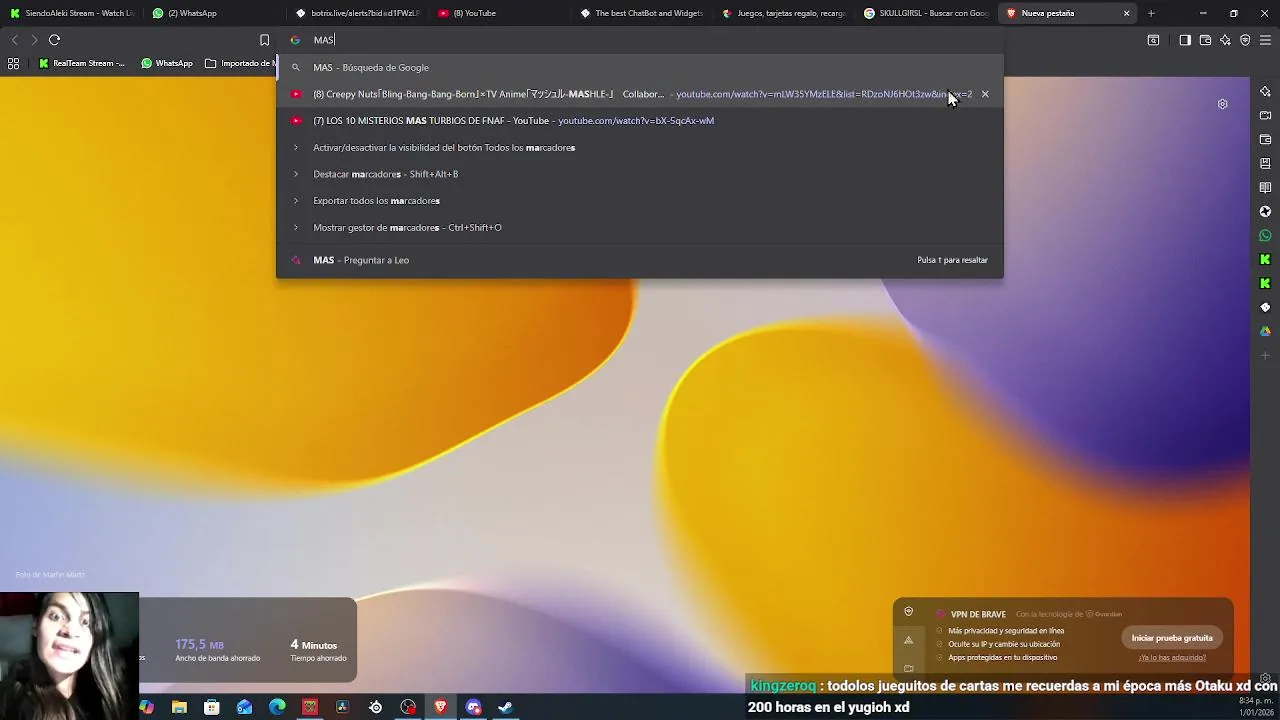The width and height of the screenshot is (1280, 720).
Task: Select the VPN shield tab in the card
Action: click(x=908, y=612)
